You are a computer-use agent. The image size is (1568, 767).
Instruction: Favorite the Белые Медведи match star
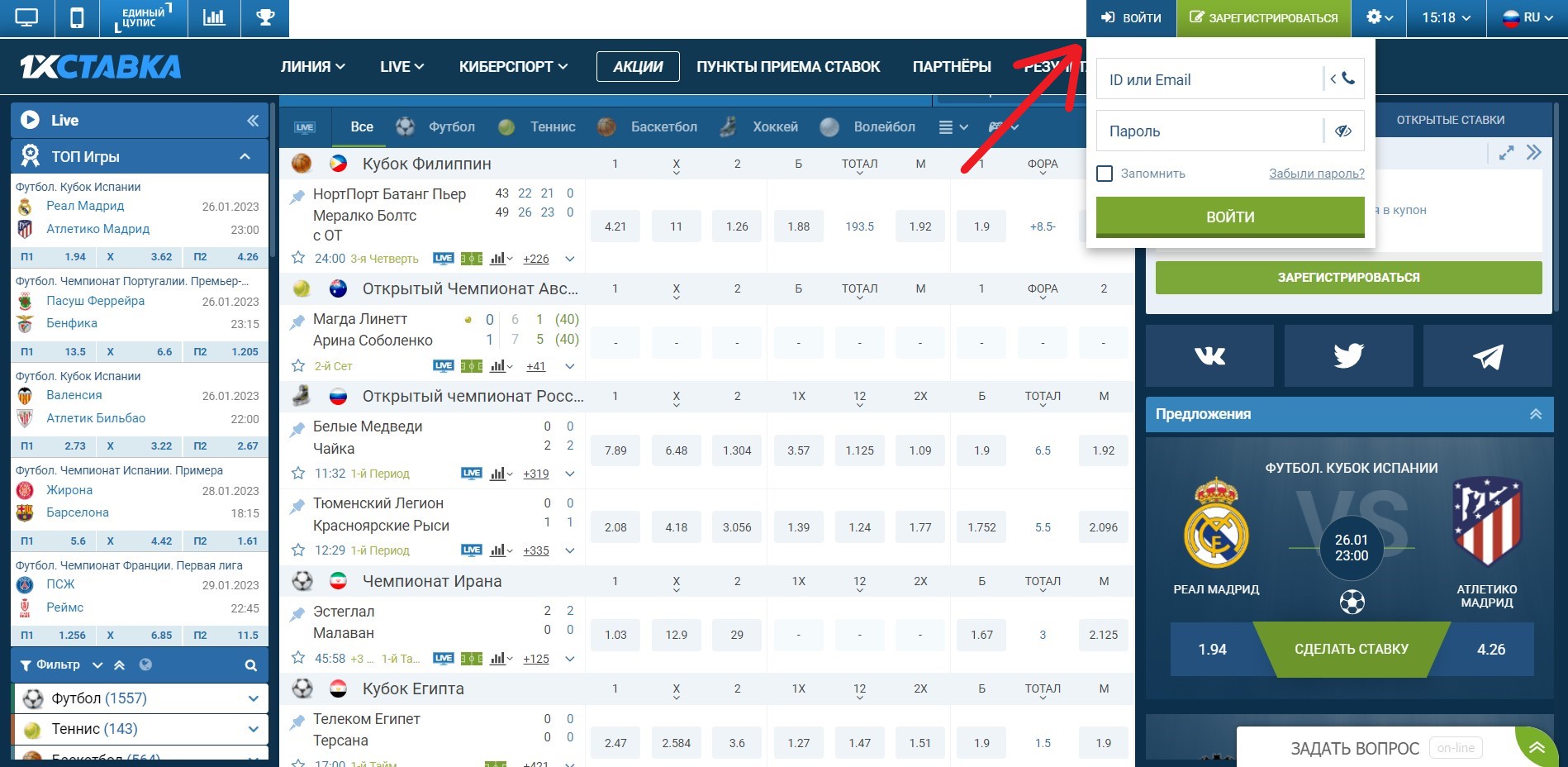tap(298, 474)
